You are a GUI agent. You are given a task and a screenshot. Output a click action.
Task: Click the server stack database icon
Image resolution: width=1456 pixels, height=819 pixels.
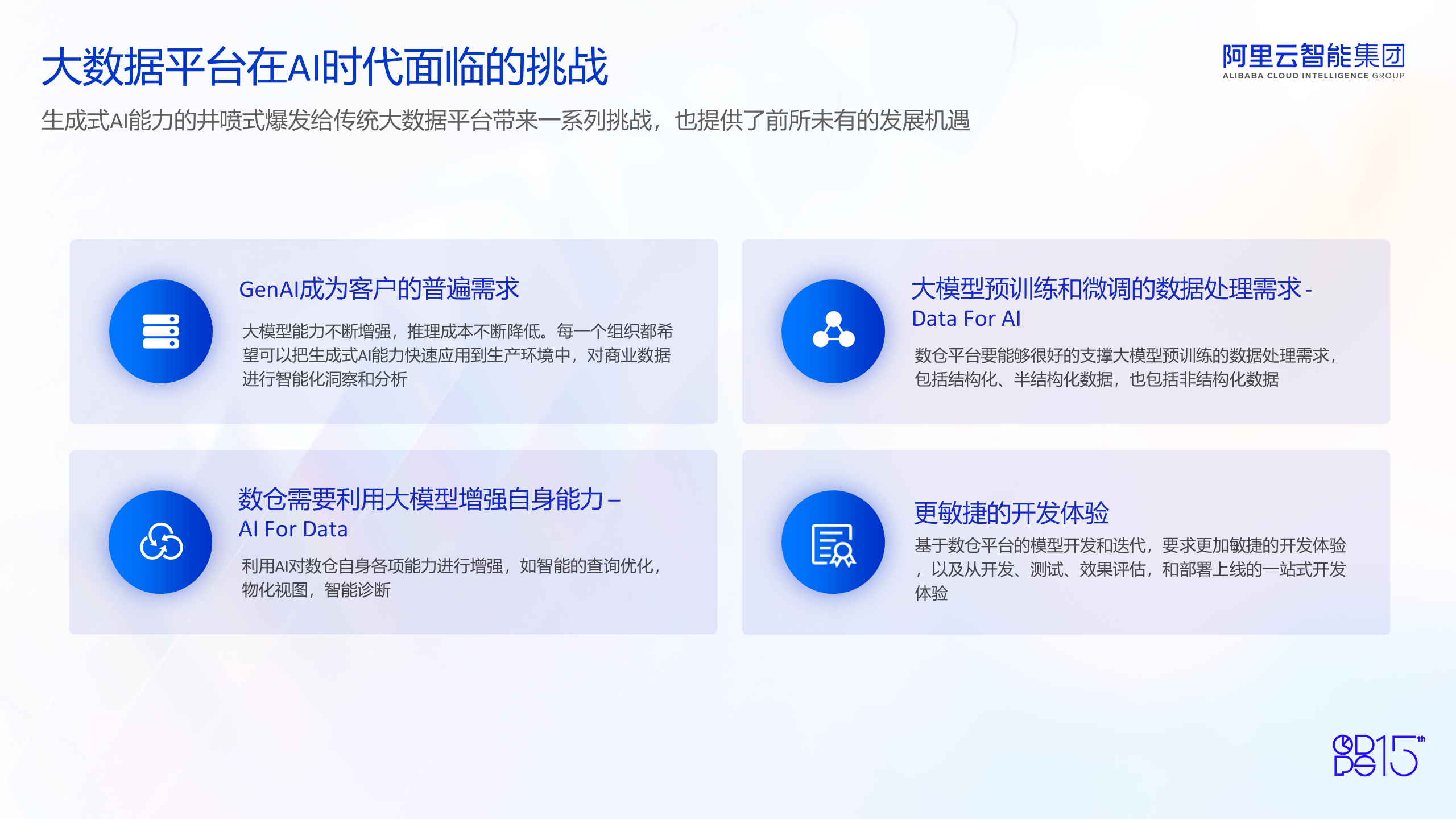tap(161, 331)
